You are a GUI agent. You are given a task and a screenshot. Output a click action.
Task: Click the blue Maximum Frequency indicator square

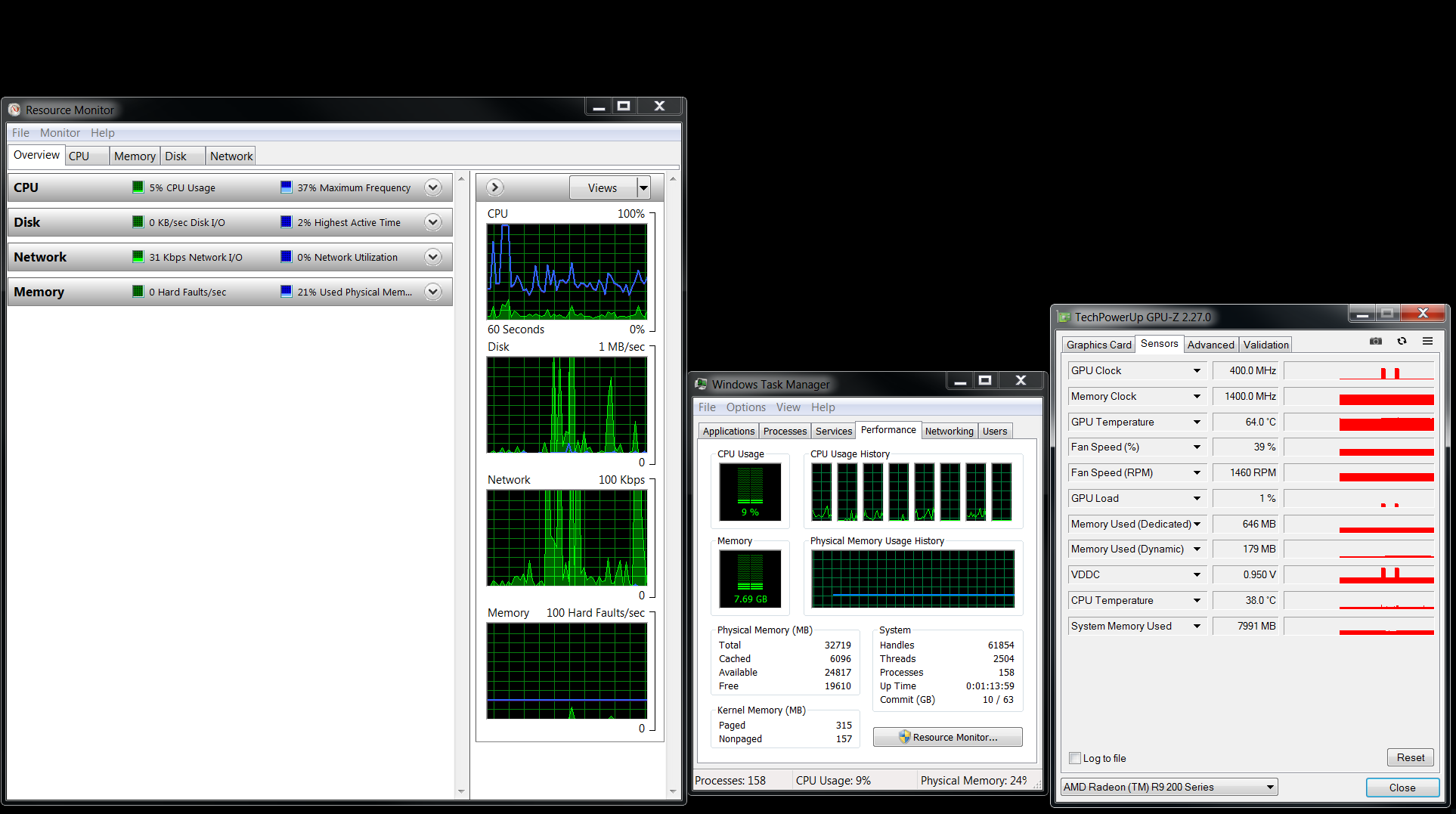(286, 187)
